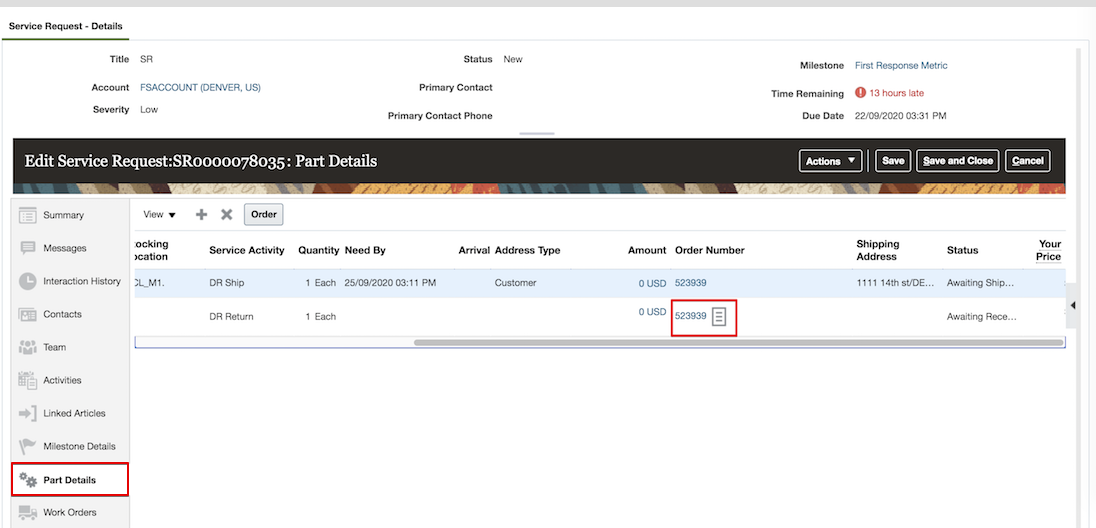This screenshot has height=528, width=1096.
Task: Expand the right side panel arrow
Action: tap(1072, 304)
